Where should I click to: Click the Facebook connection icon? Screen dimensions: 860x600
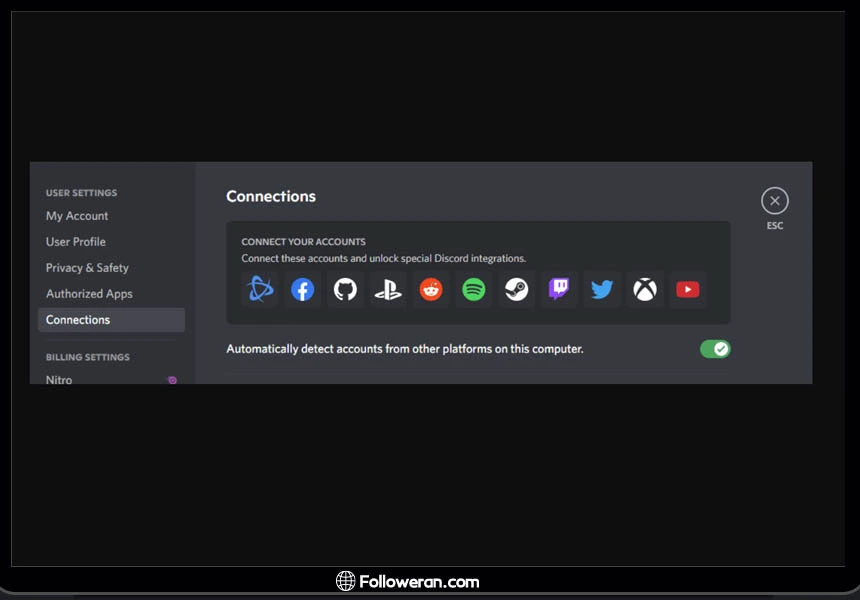[303, 290]
